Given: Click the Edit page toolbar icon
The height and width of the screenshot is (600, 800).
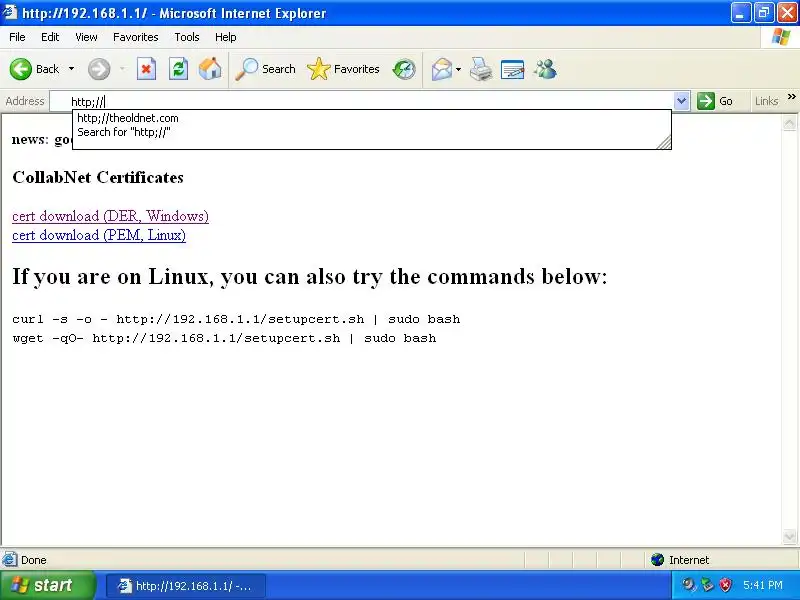Looking at the screenshot, I should pos(512,69).
